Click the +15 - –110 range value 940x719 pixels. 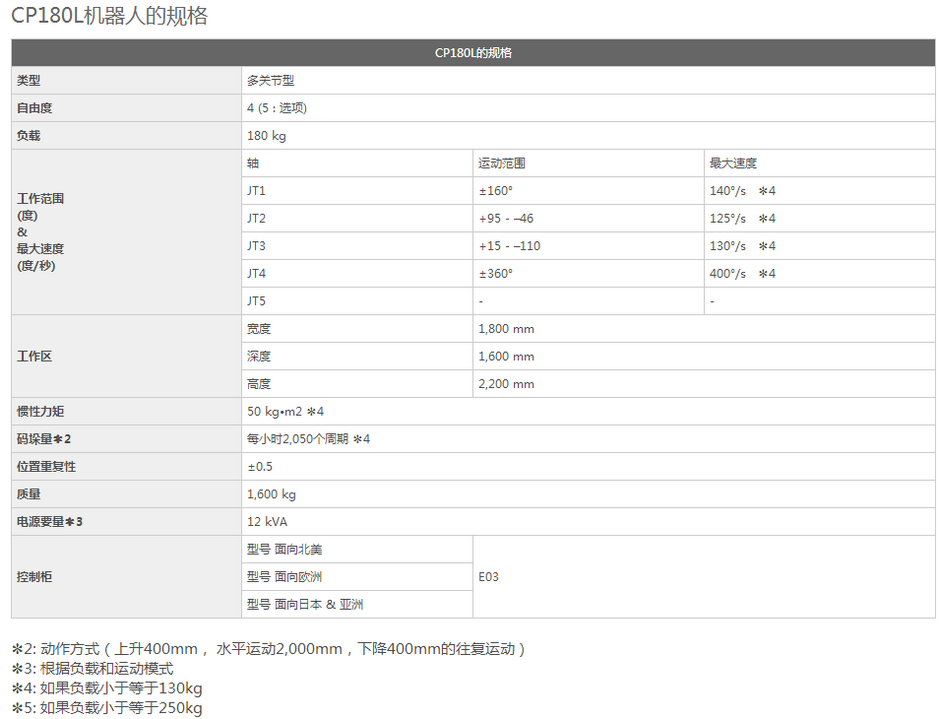510,246
